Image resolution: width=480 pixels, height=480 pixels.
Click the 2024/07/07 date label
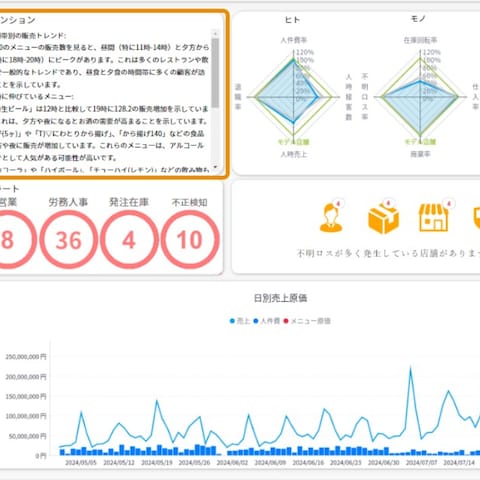pos(422,463)
